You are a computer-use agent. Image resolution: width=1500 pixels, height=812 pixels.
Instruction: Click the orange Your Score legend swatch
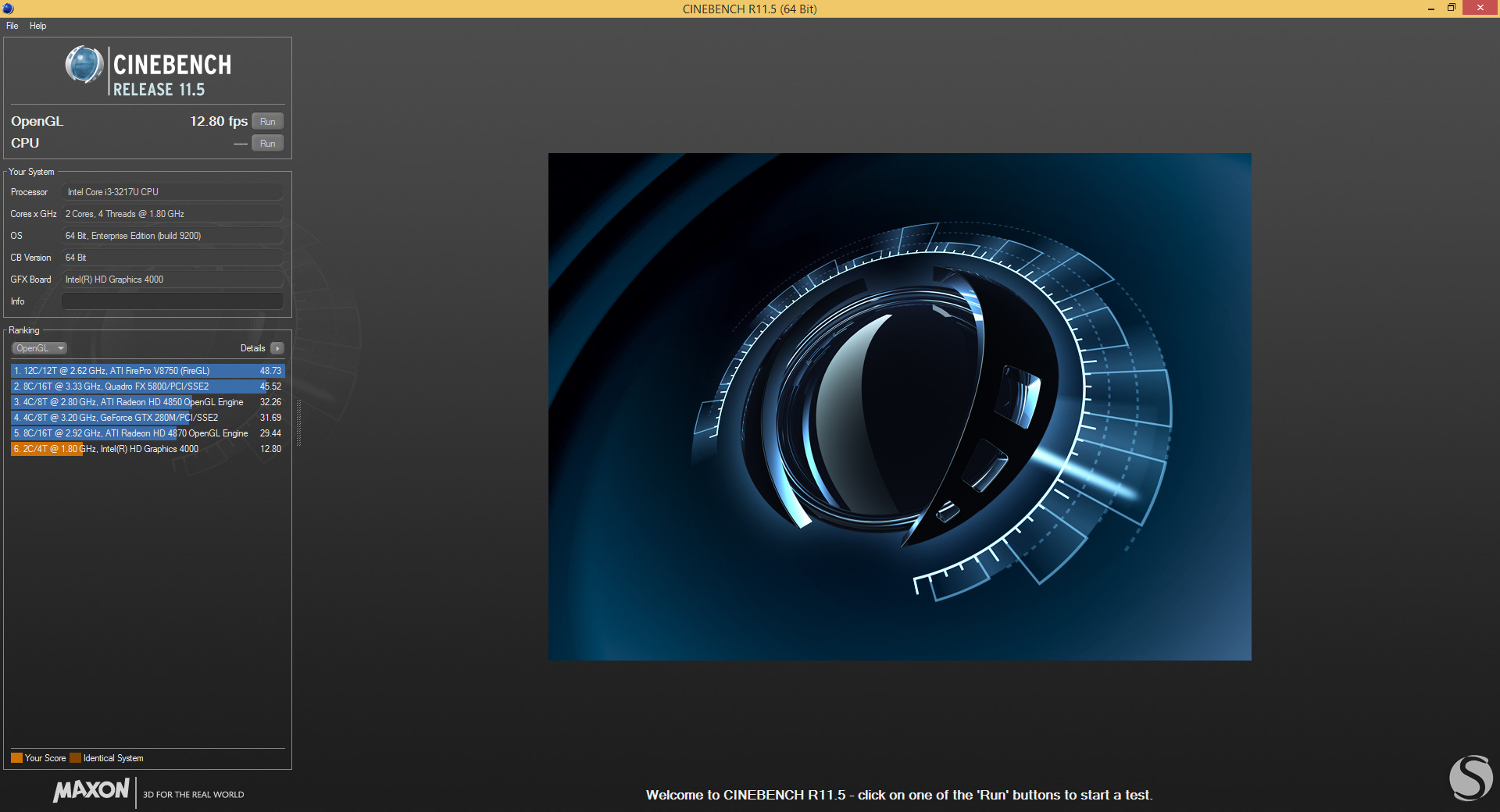(x=16, y=758)
